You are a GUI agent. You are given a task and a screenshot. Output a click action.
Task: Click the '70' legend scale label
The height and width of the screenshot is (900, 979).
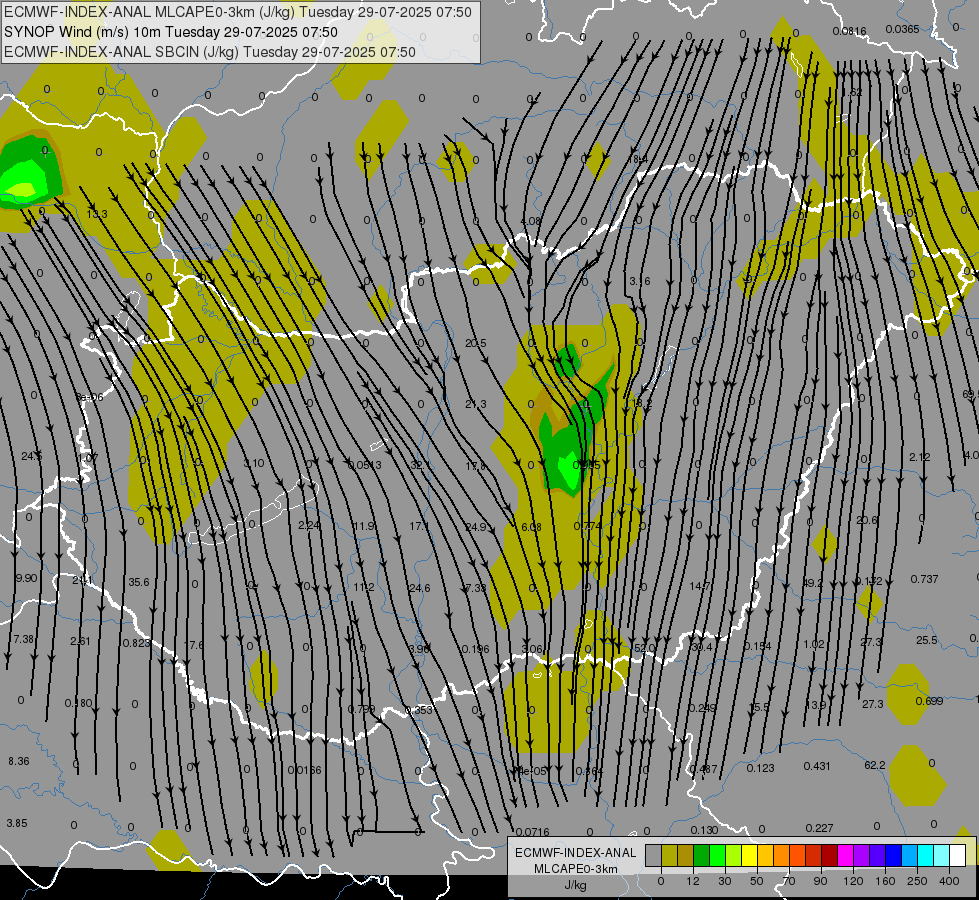789,881
